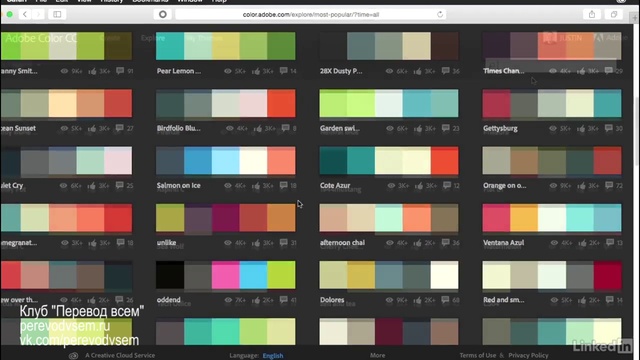The image size is (640, 360).
Task: Click the address bar showing color.adobe.com
Action: pos(310,14)
